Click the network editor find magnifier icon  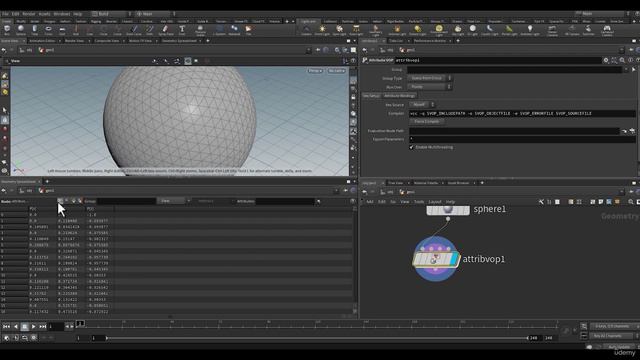coord(631,202)
